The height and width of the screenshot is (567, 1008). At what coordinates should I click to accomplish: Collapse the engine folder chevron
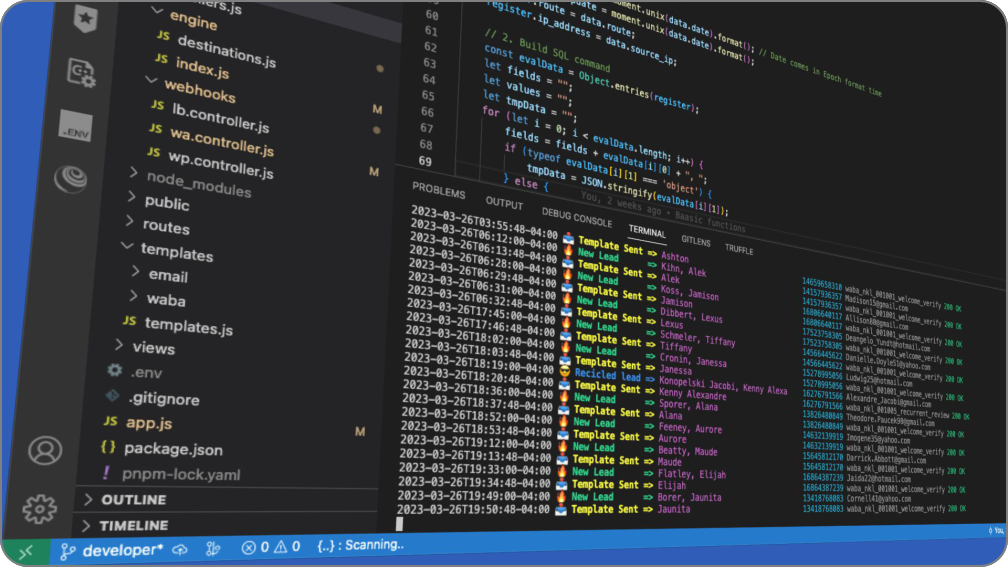click(157, 10)
